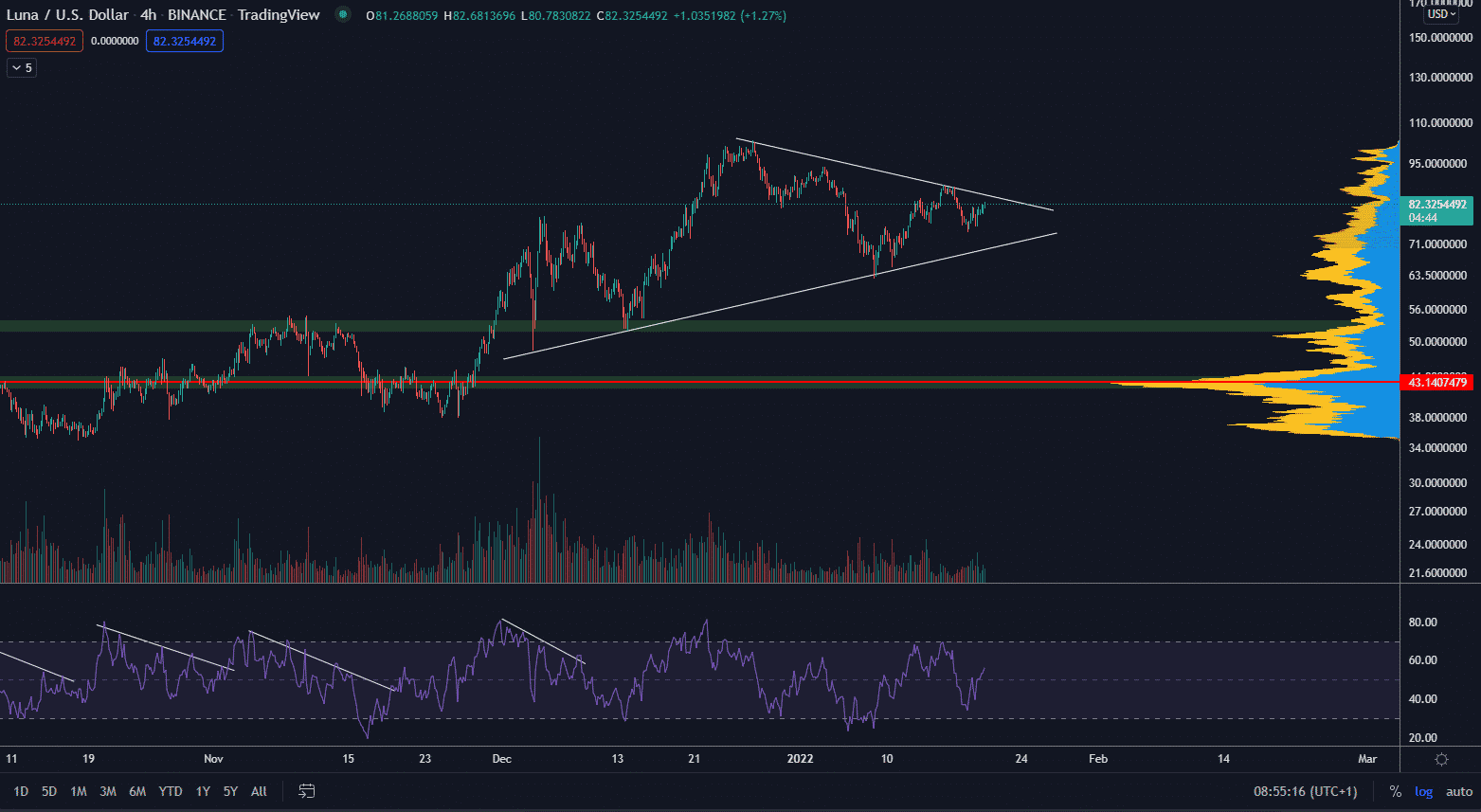Toggle auto scale mode
The image size is (1481, 812).
pyautogui.click(x=1458, y=791)
